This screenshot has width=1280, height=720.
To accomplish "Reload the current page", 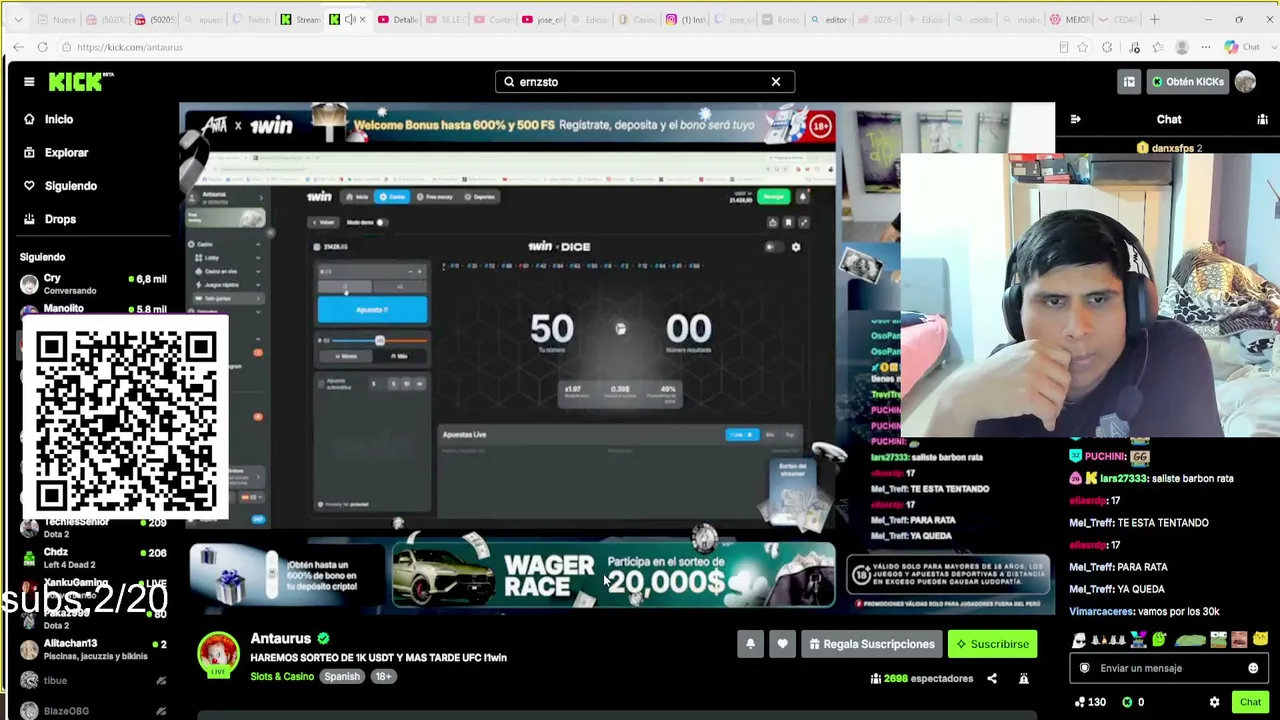I will click(x=42, y=47).
